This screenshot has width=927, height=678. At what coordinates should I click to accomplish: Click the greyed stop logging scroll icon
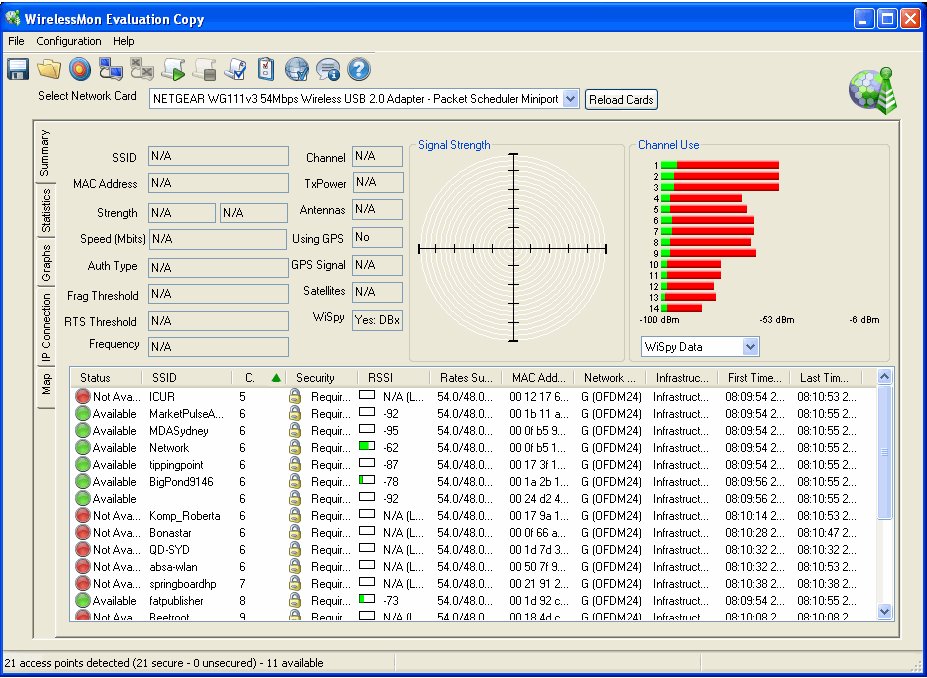[204, 70]
